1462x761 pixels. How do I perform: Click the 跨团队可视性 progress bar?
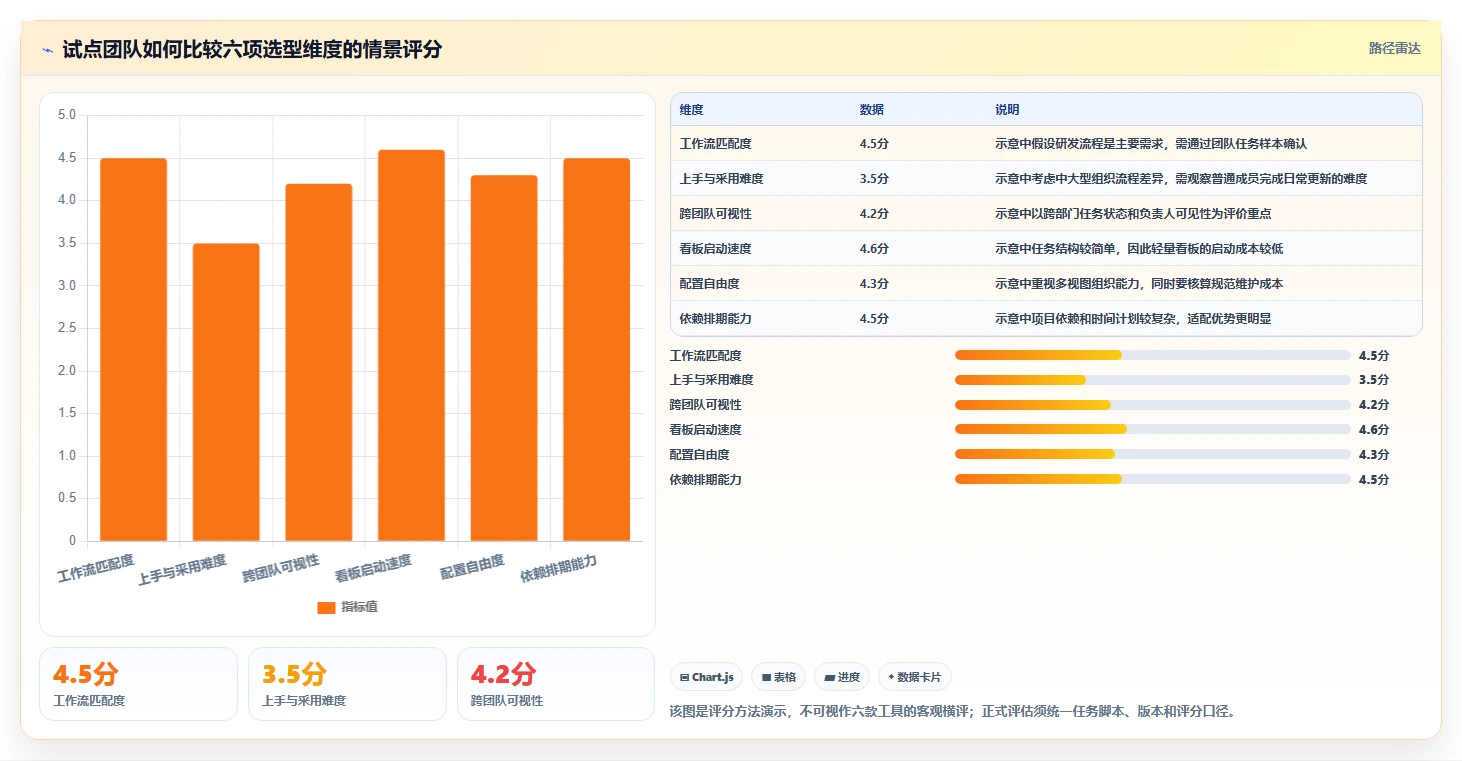coord(1153,405)
